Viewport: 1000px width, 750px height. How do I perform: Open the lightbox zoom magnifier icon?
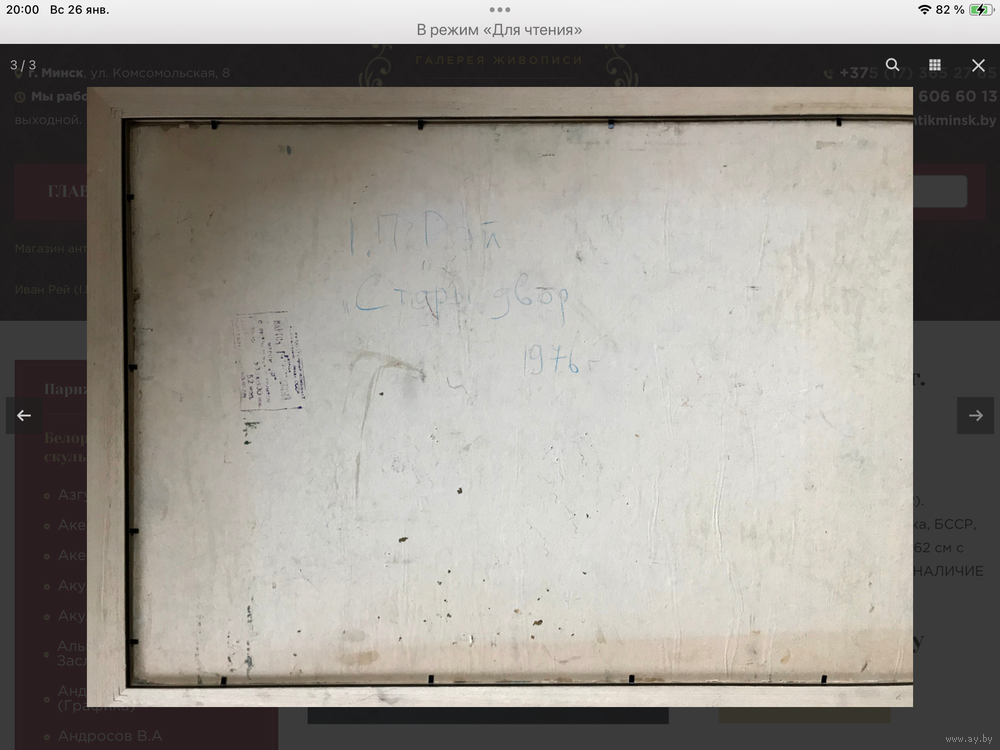pos(892,65)
